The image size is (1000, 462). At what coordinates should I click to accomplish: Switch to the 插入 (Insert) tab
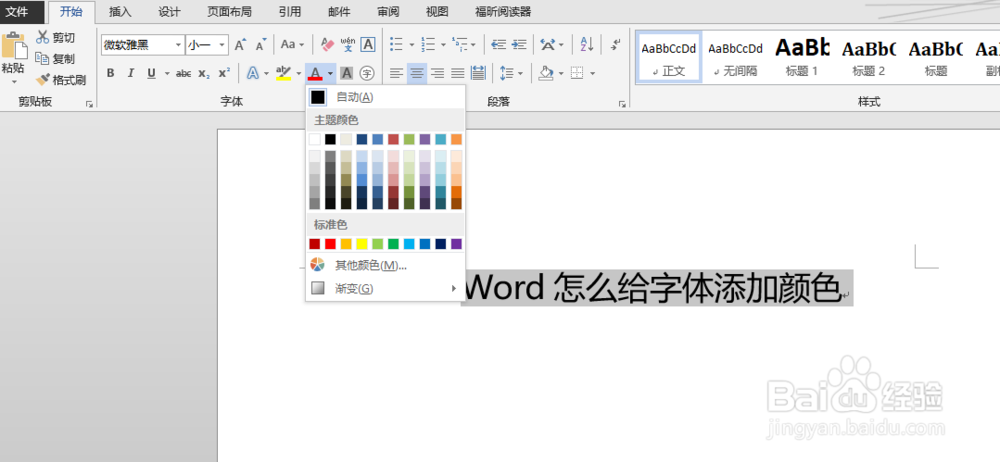(120, 11)
